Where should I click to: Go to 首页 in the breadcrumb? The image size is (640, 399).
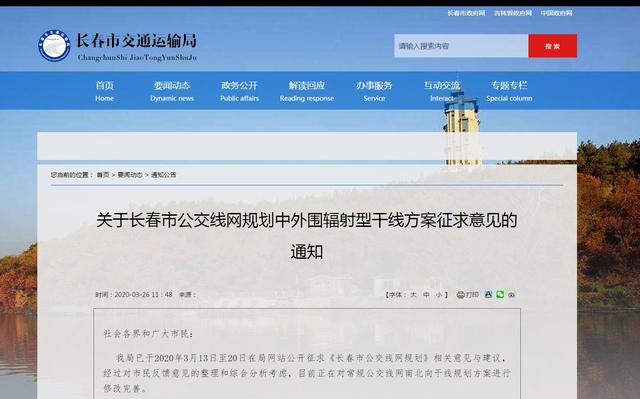click(x=103, y=175)
